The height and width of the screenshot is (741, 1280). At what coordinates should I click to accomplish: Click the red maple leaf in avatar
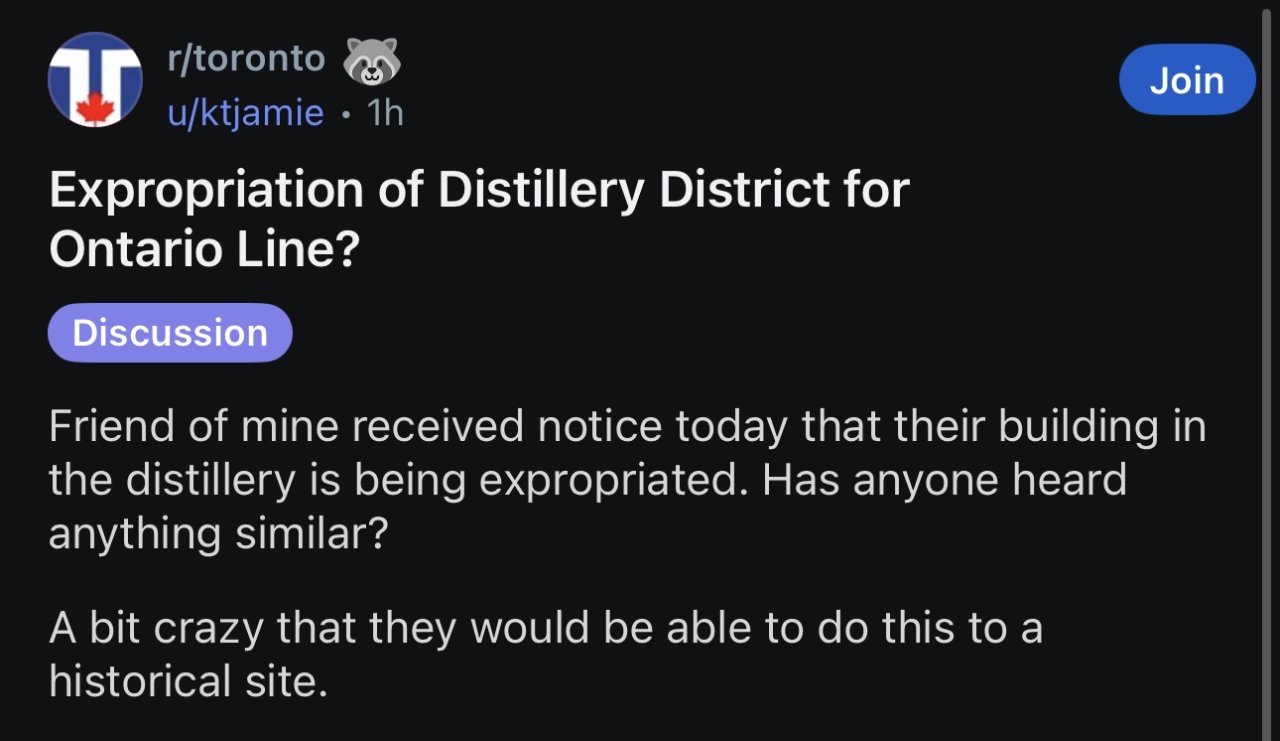pos(95,108)
